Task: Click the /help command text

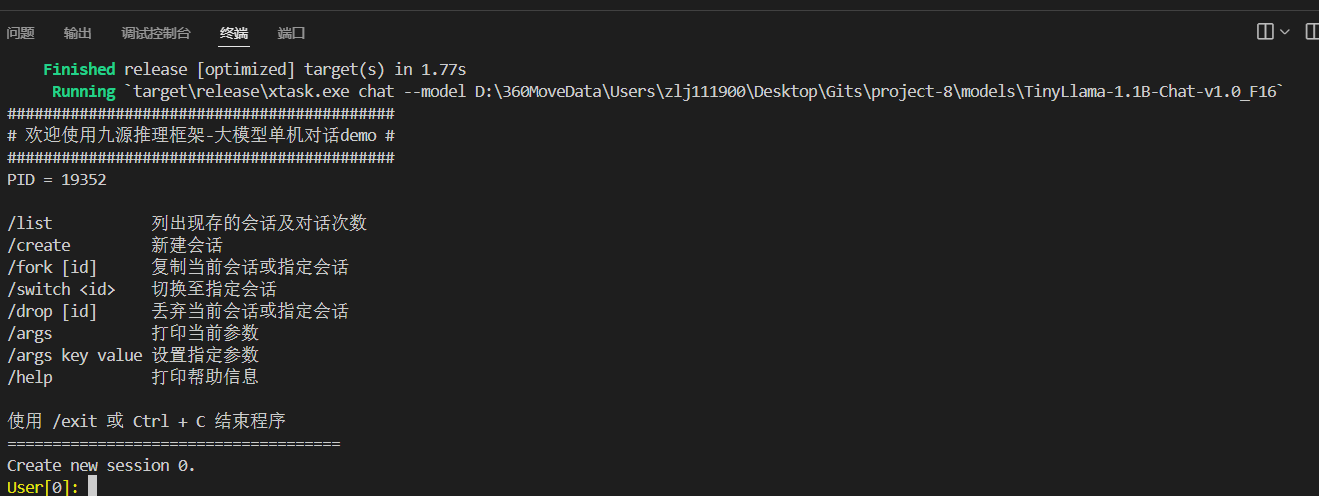Action: [30, 377]
